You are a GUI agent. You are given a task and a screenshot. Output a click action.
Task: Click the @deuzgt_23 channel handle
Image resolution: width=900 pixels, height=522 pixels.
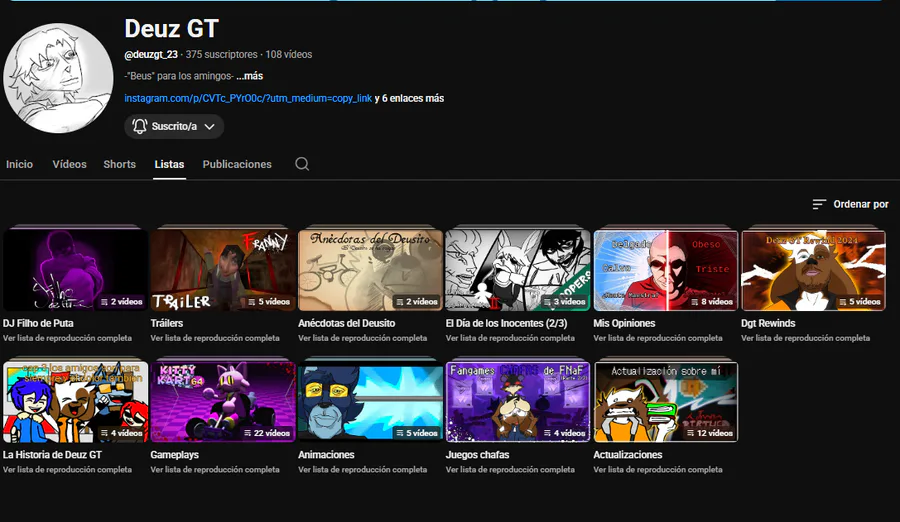click(x=151, y=55)
